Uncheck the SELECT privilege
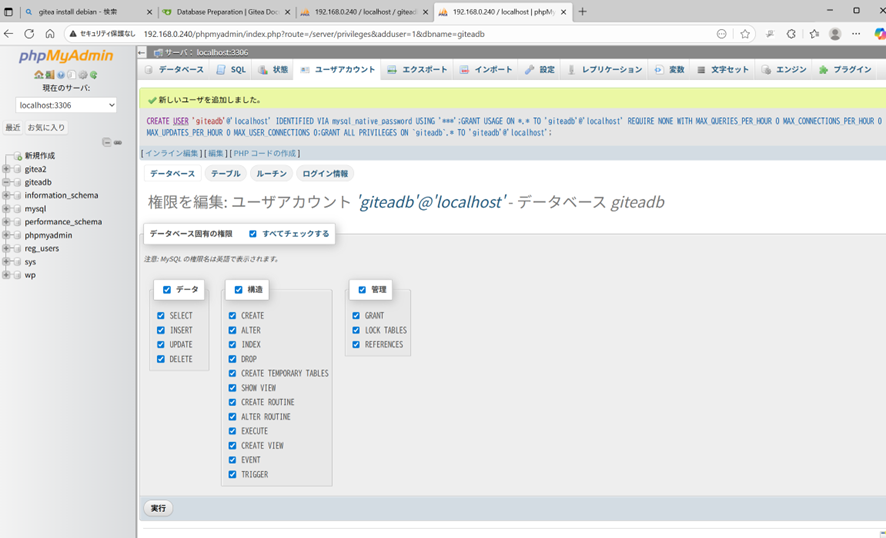 161,316
